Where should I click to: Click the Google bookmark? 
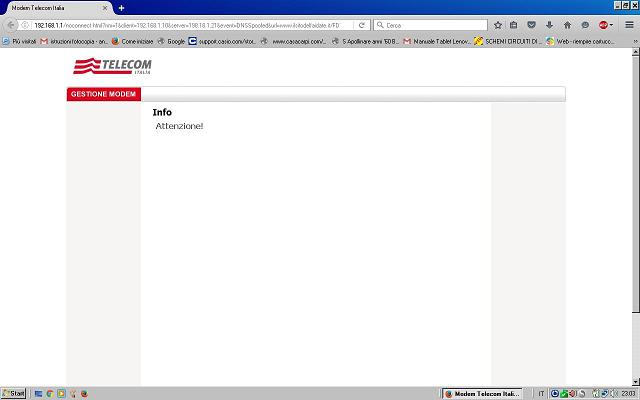[171, 41]
